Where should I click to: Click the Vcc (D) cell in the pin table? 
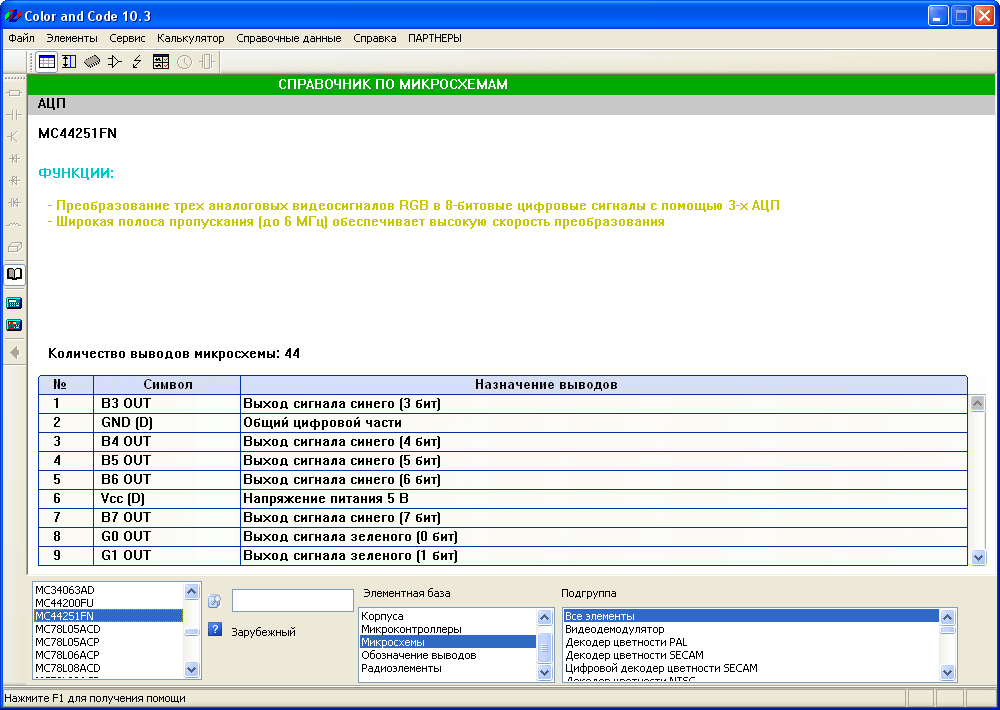[x=167, y=499]
